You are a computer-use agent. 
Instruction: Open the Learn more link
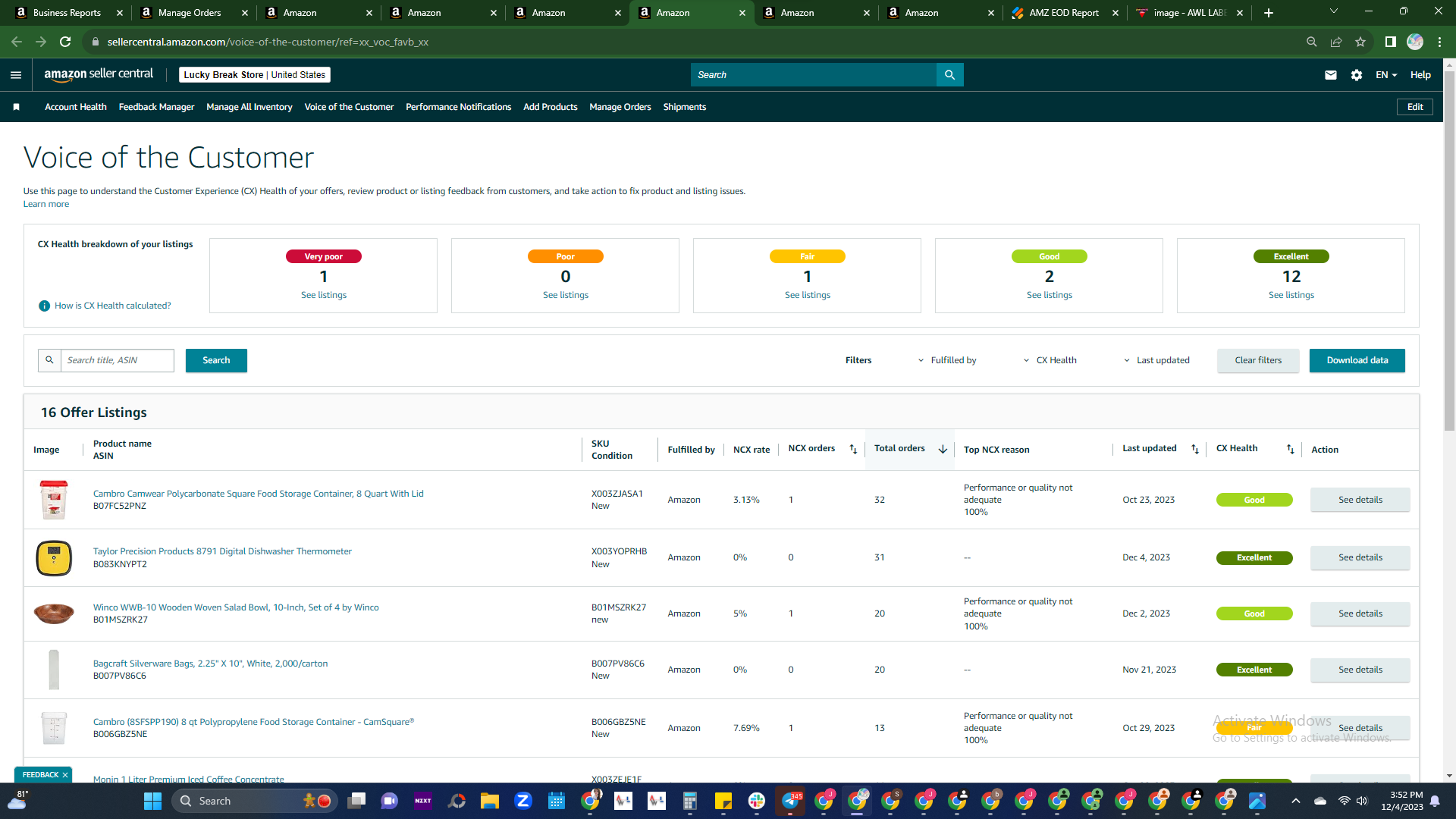[46, 204]
